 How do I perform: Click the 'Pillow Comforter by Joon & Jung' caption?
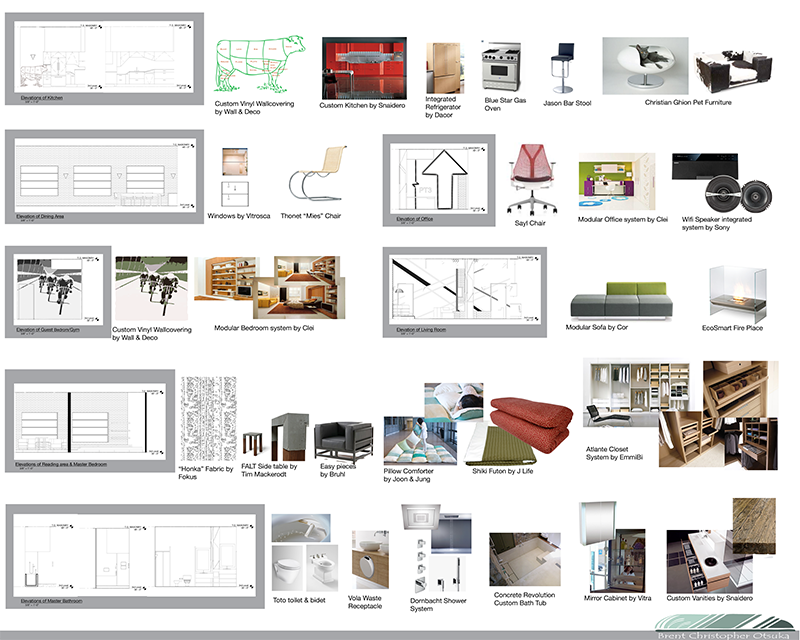409,475
